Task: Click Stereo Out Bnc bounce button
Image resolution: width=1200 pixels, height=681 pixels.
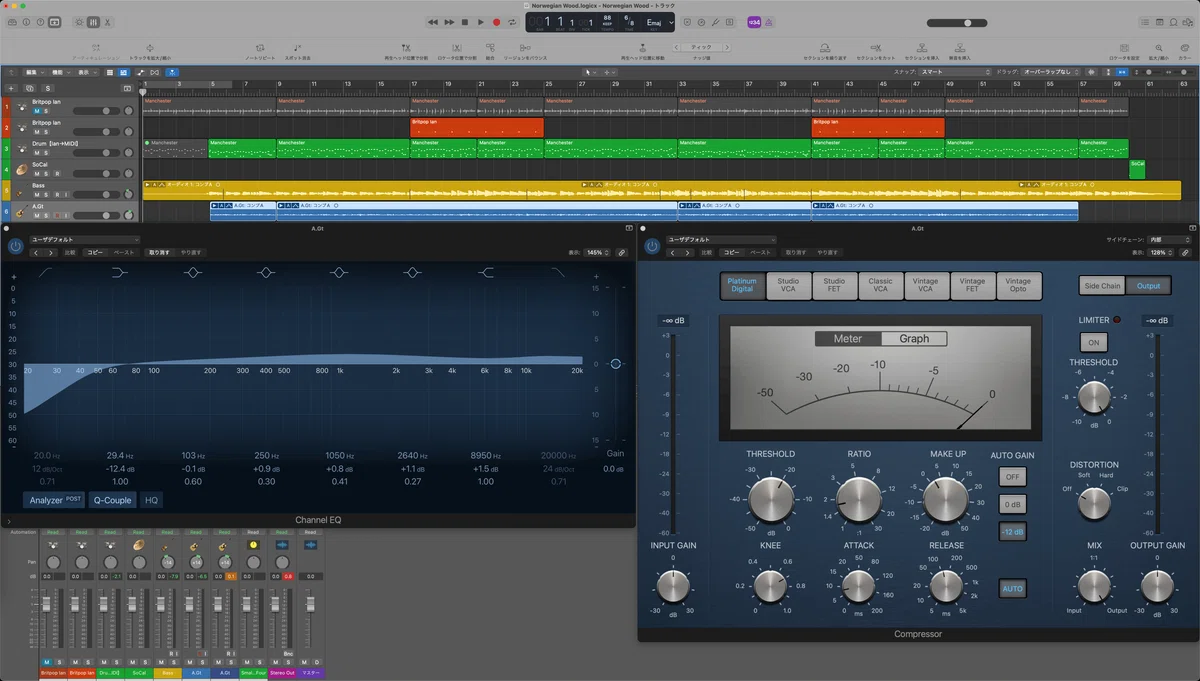Action: (x=287, y=653)
